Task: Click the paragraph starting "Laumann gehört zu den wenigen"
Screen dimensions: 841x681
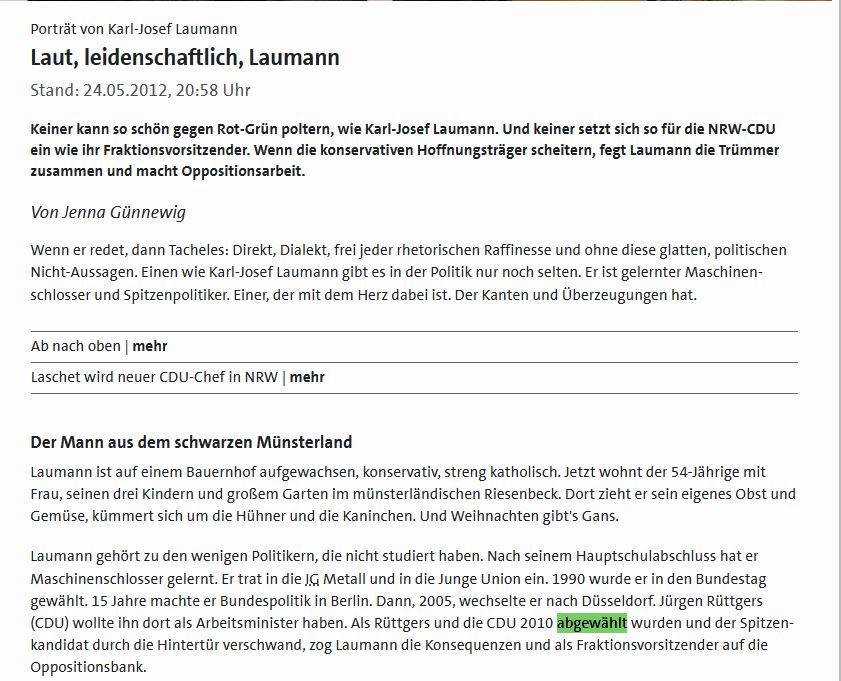Action: [412, 612]
